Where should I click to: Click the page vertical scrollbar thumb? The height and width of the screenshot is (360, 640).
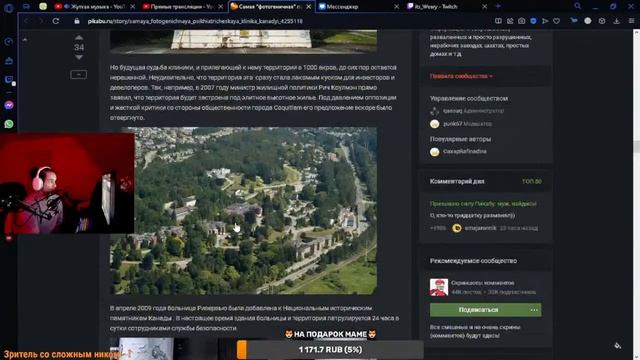[x=636, y=147]
